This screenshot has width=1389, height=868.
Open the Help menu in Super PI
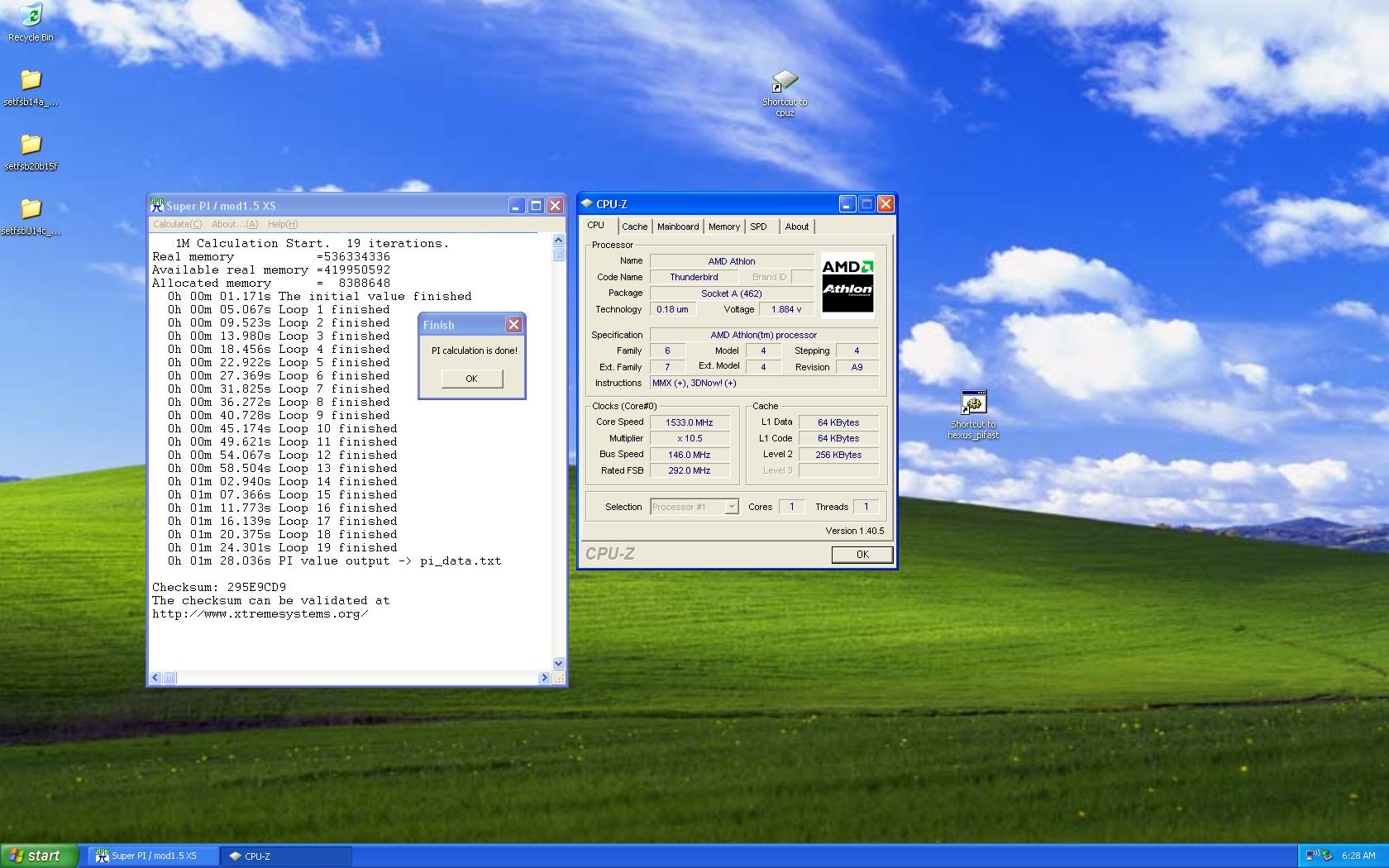coord(283,224)
